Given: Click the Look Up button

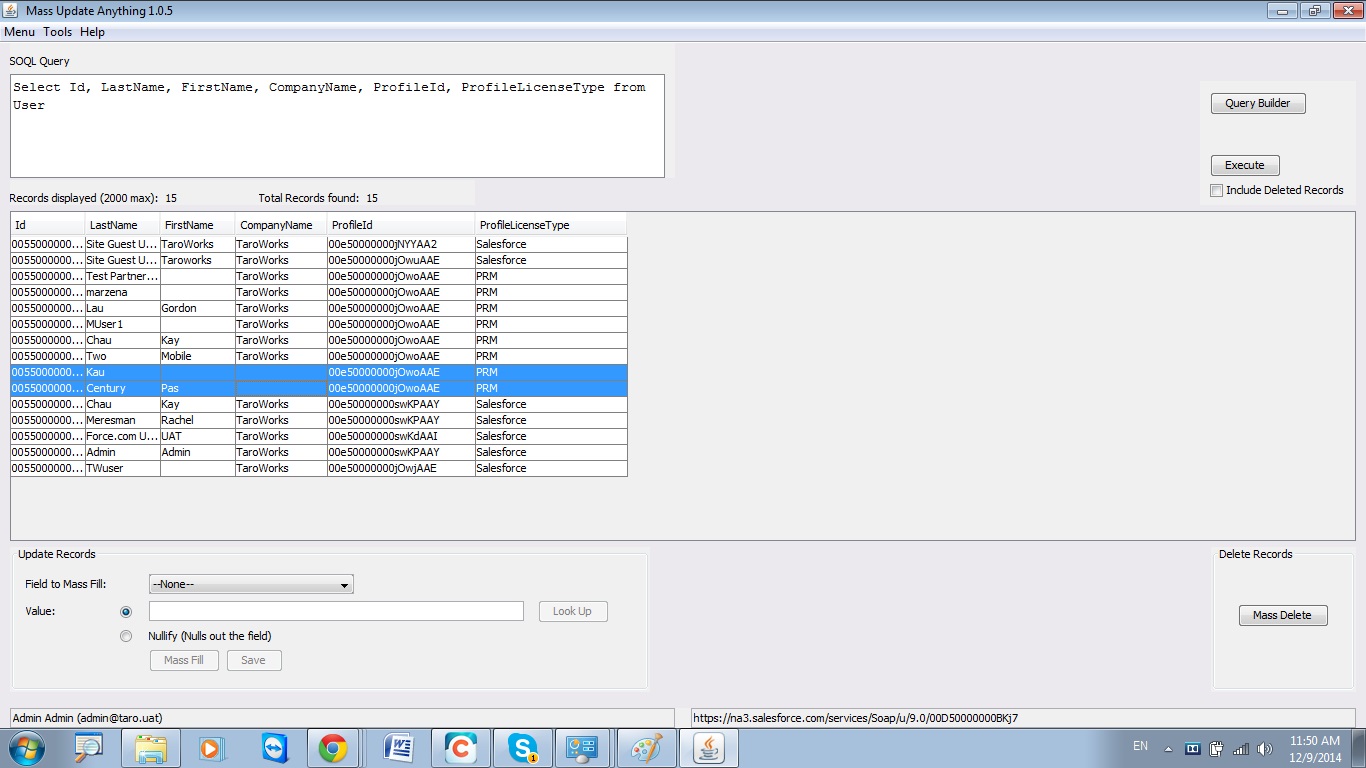Looking at the screenshot, I should coord(573,611).
